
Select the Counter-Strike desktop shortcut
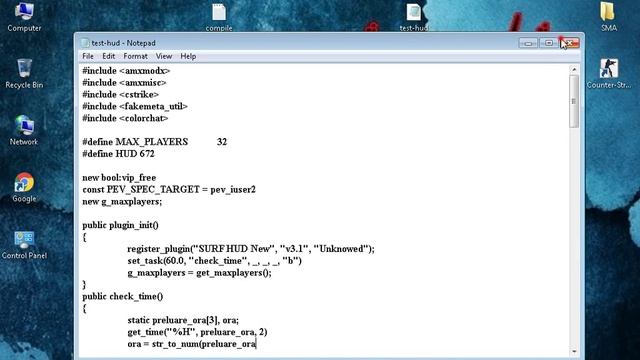(x=608, y=73)
